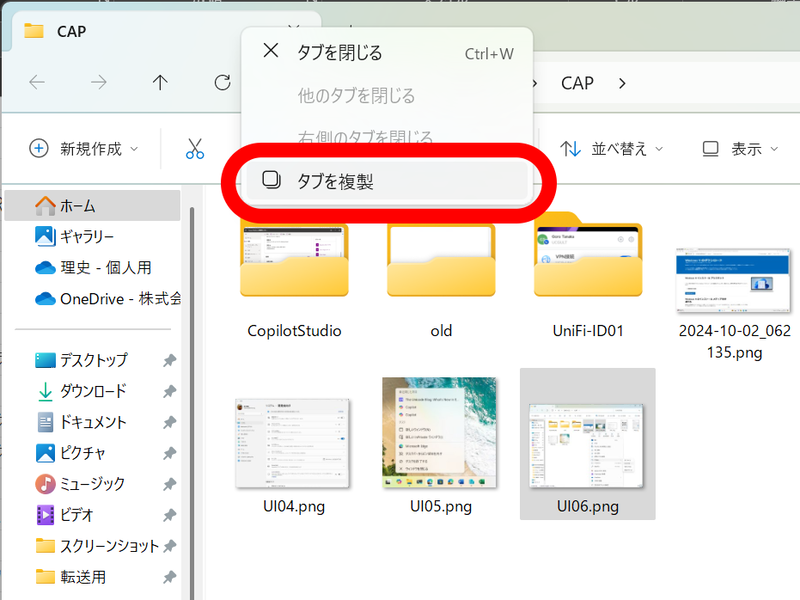Viewport: 800px width, 600px height.
Task: Click CAP in the breadcrumb path
Action: click(577, 83)
